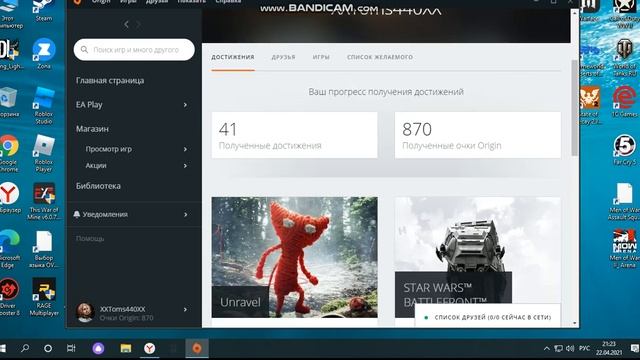Screen dimensions: 640x360
Task: Open Zona desktop shortcut
Action: tap(44, 54)
